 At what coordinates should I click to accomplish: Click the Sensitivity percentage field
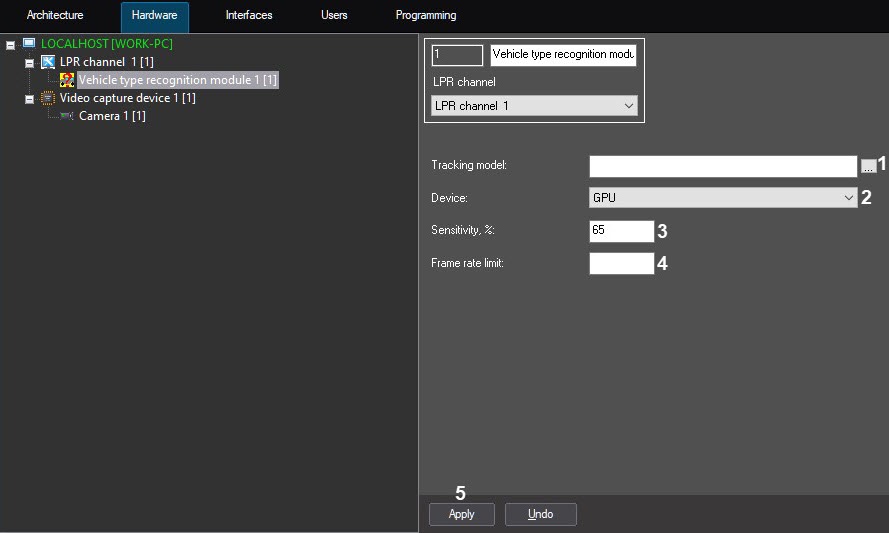621,231
